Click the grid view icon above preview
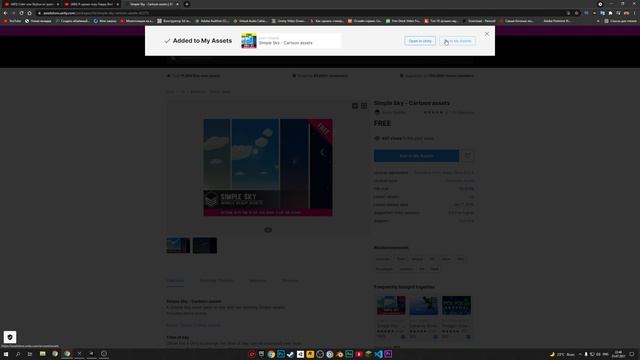The image size is (640, 360). [364, 106]
